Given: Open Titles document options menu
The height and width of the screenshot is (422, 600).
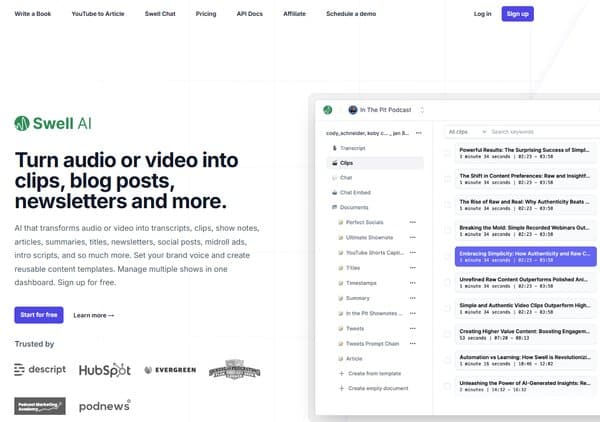Looking at the screenshot, I should 412,268.
